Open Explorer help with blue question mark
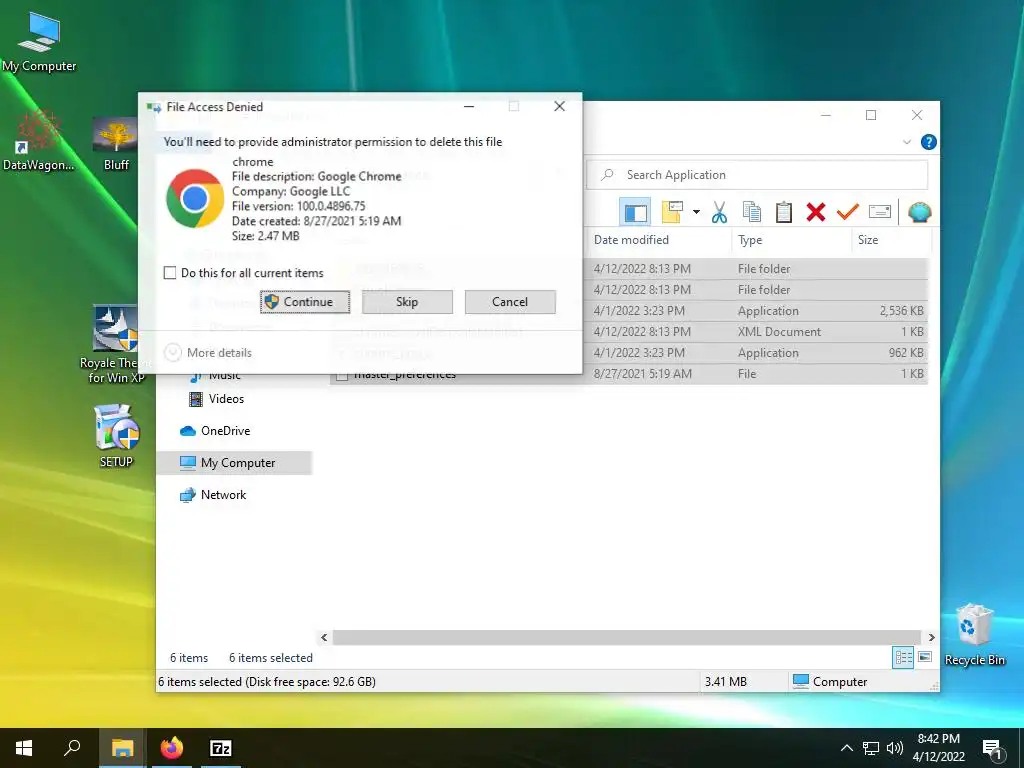Image resolution: width=1024 pixels, height=768 pixels. [928, 142]
